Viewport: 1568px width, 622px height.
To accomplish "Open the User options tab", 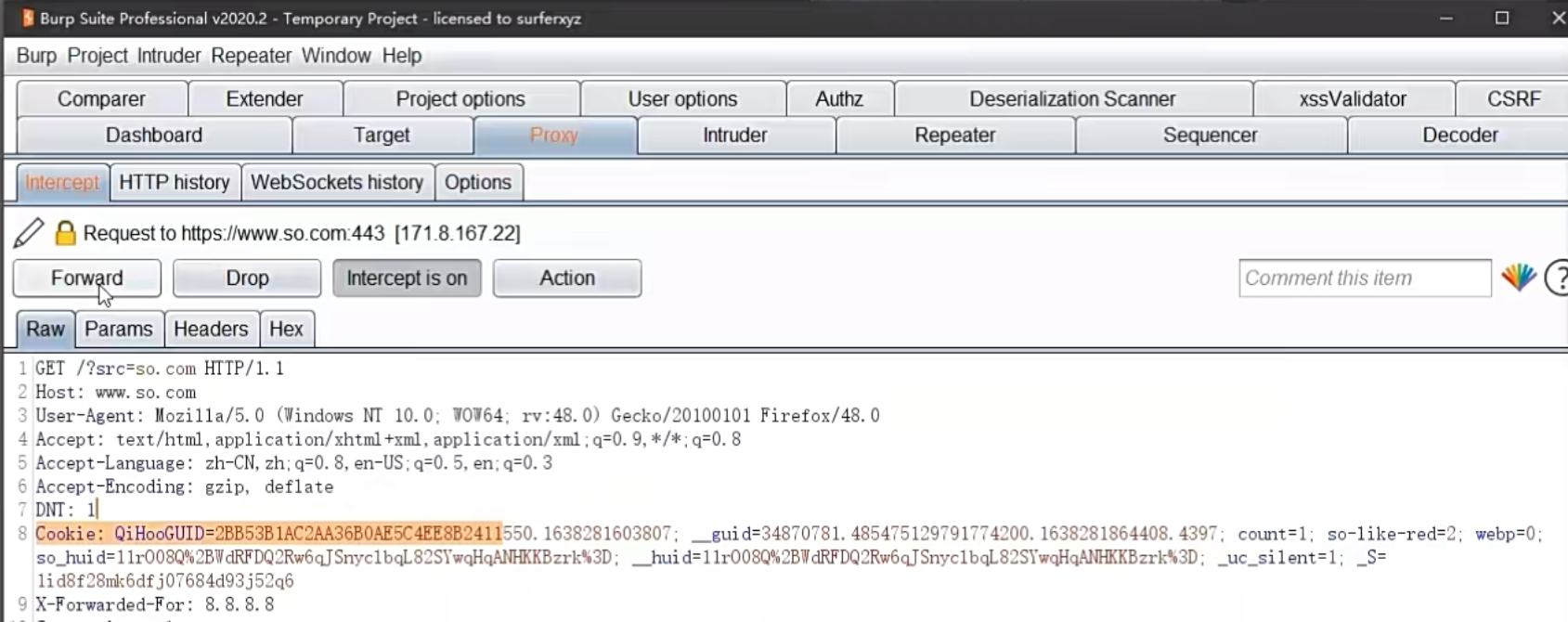I will [682, 98].
